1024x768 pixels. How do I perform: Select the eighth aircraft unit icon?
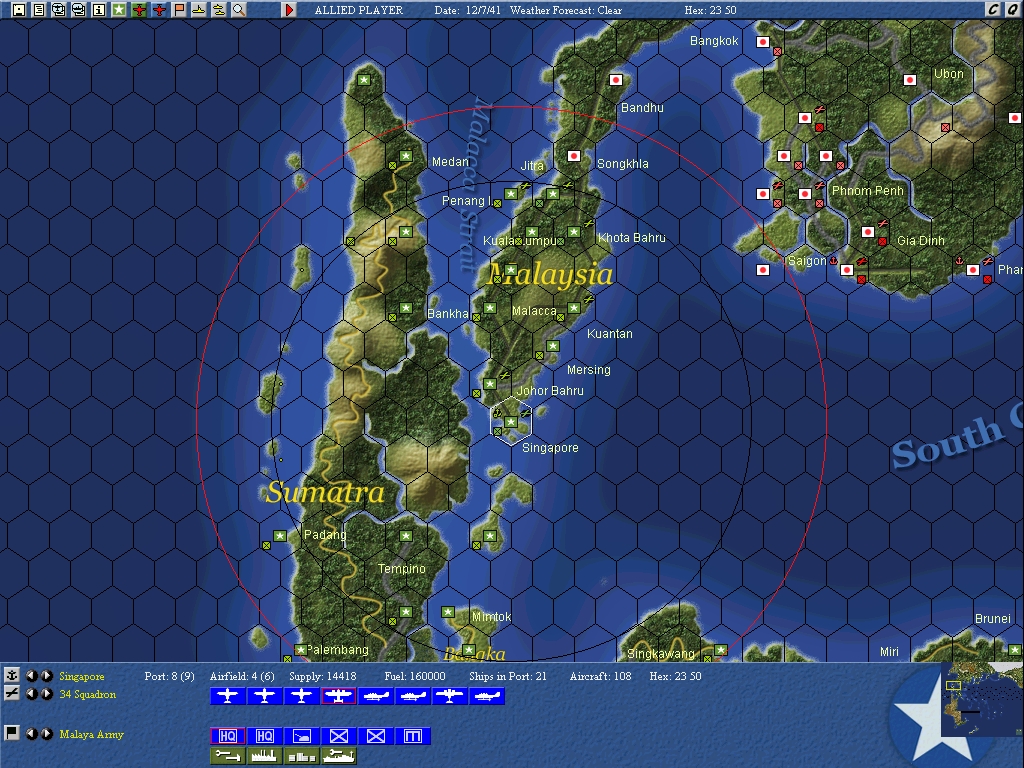(487, 696)
